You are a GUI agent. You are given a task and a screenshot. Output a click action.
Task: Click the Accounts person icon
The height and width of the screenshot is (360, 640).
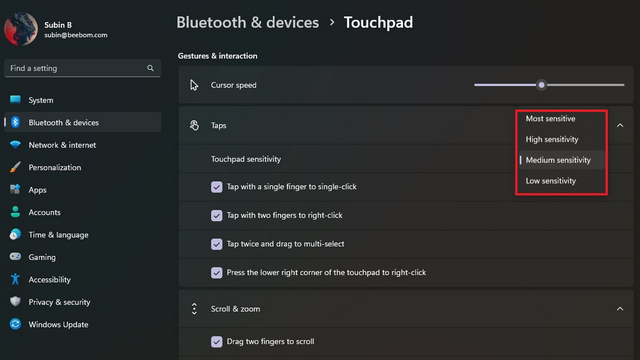(16, 212)
